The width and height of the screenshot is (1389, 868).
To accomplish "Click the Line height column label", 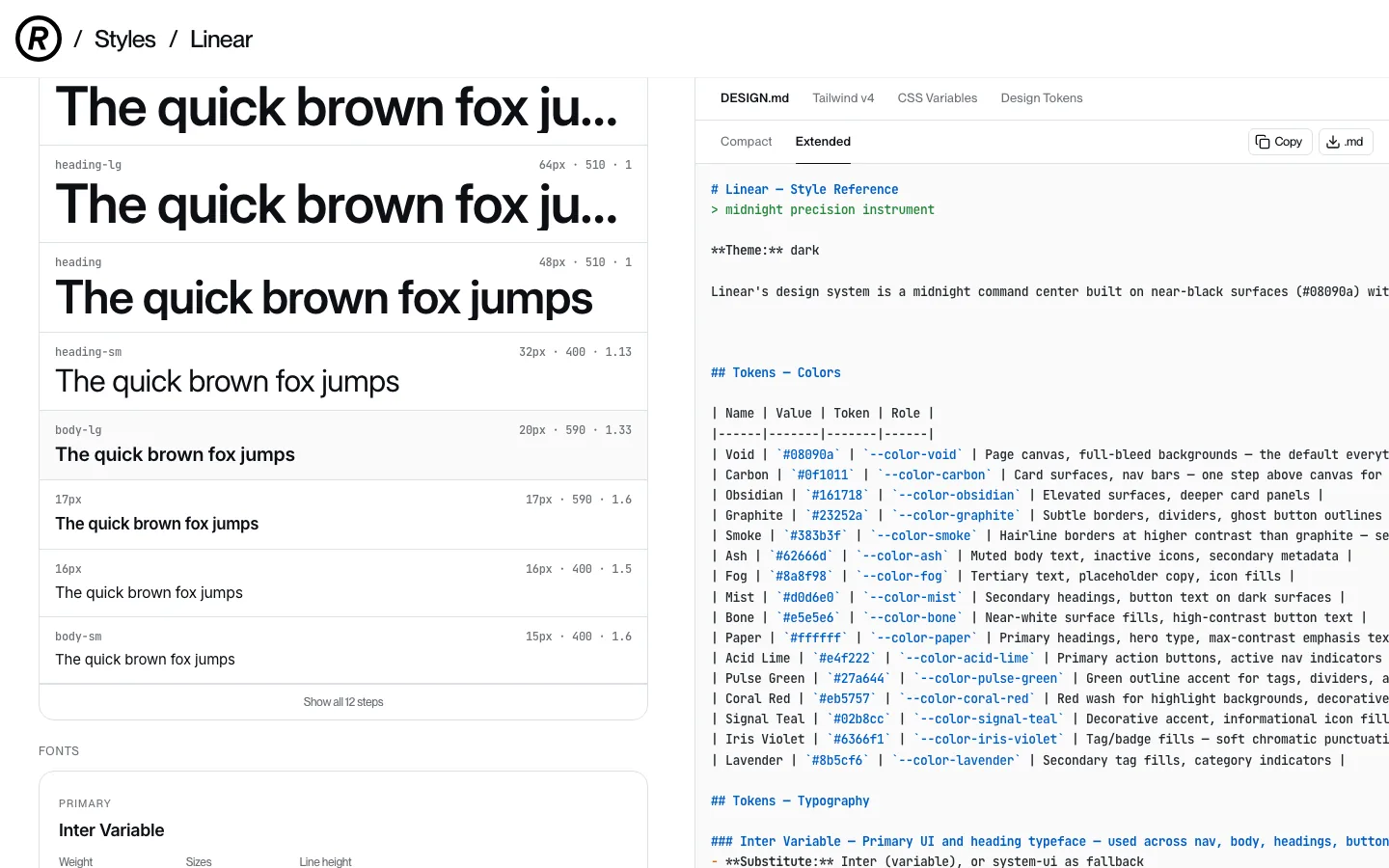I will pyautogui.click(x=325, y=862).
